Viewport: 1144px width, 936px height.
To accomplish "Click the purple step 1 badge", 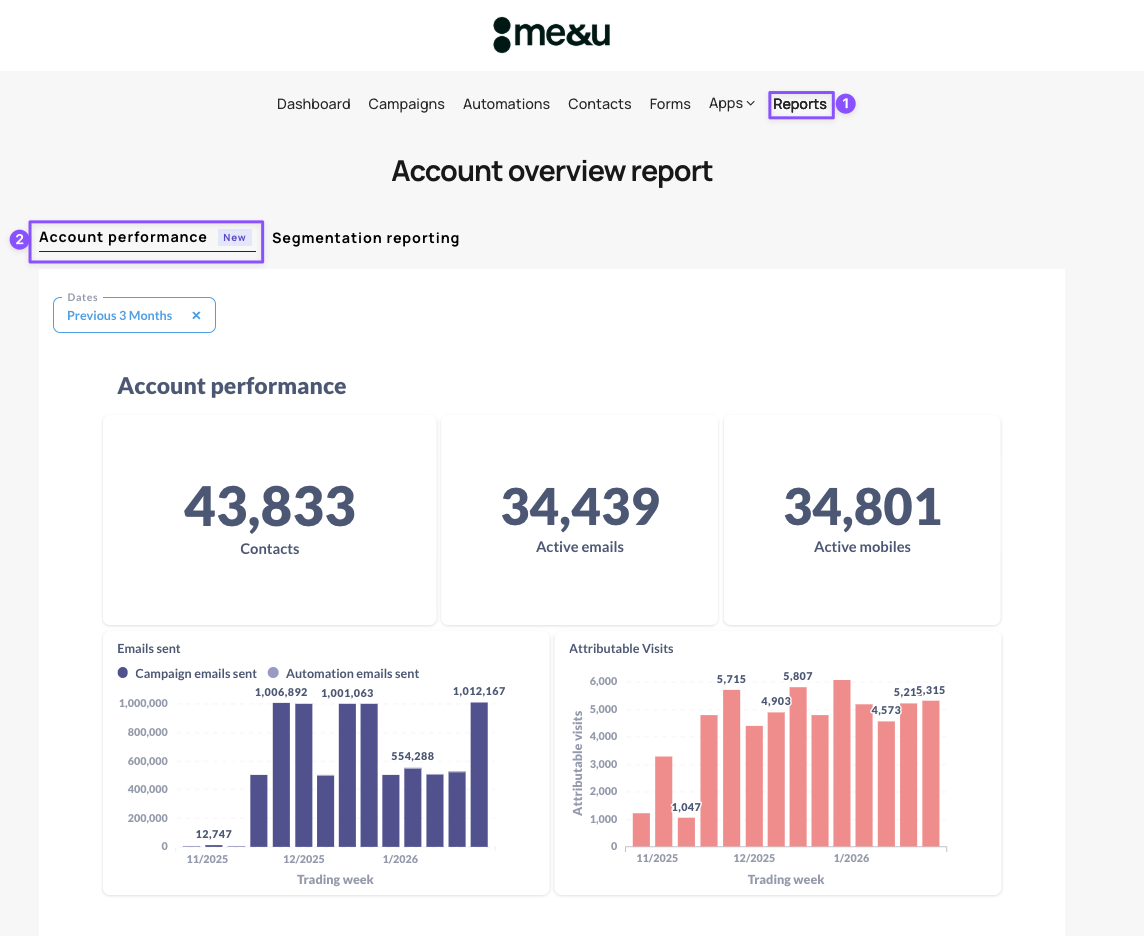I will tap(846, 103).
